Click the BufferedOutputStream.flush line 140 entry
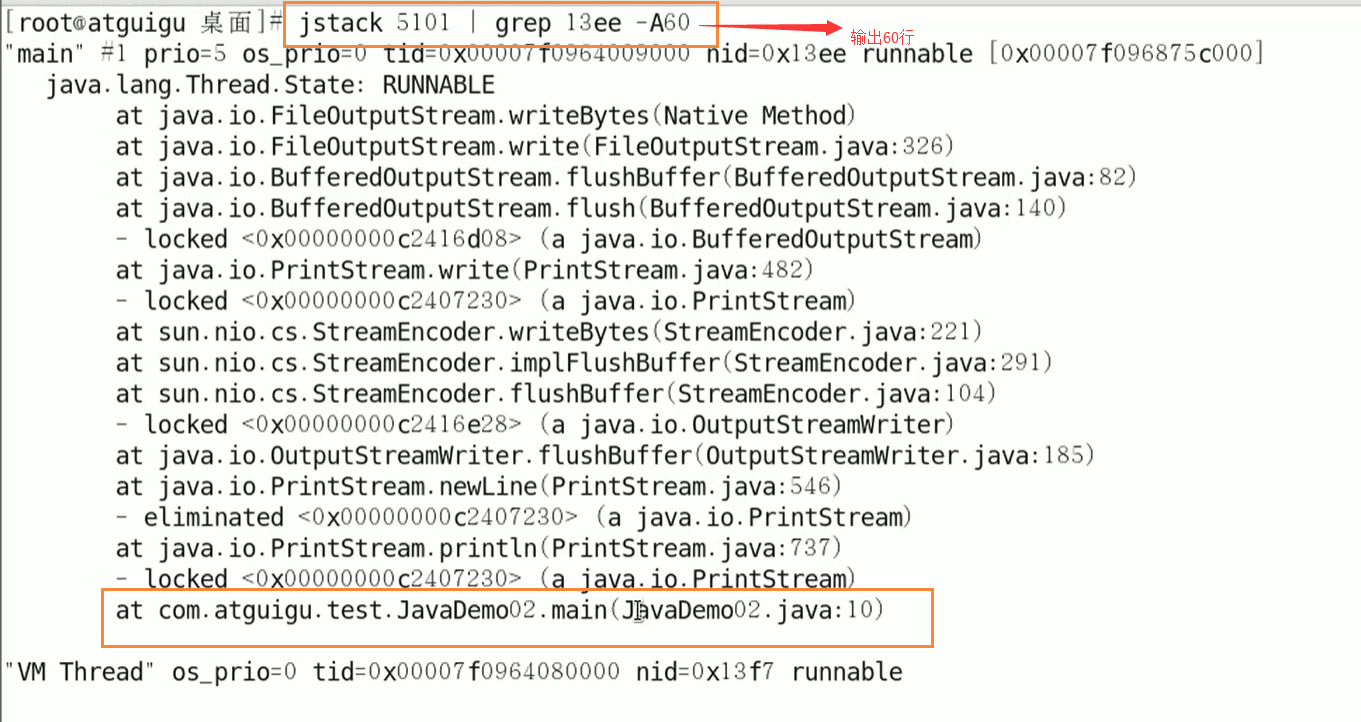 592,209
